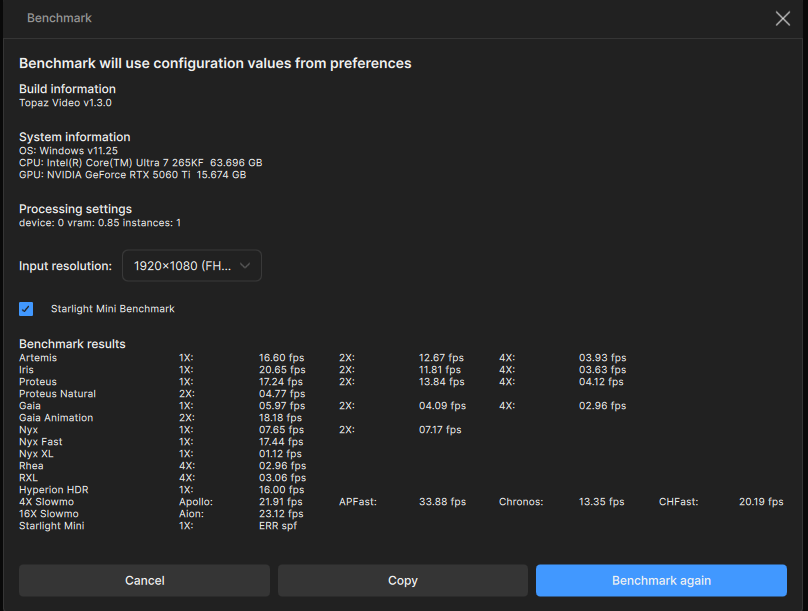808x611 pixels.
Task: Close the Benchmark dialog with the X
Action: [x=783, y=19]
